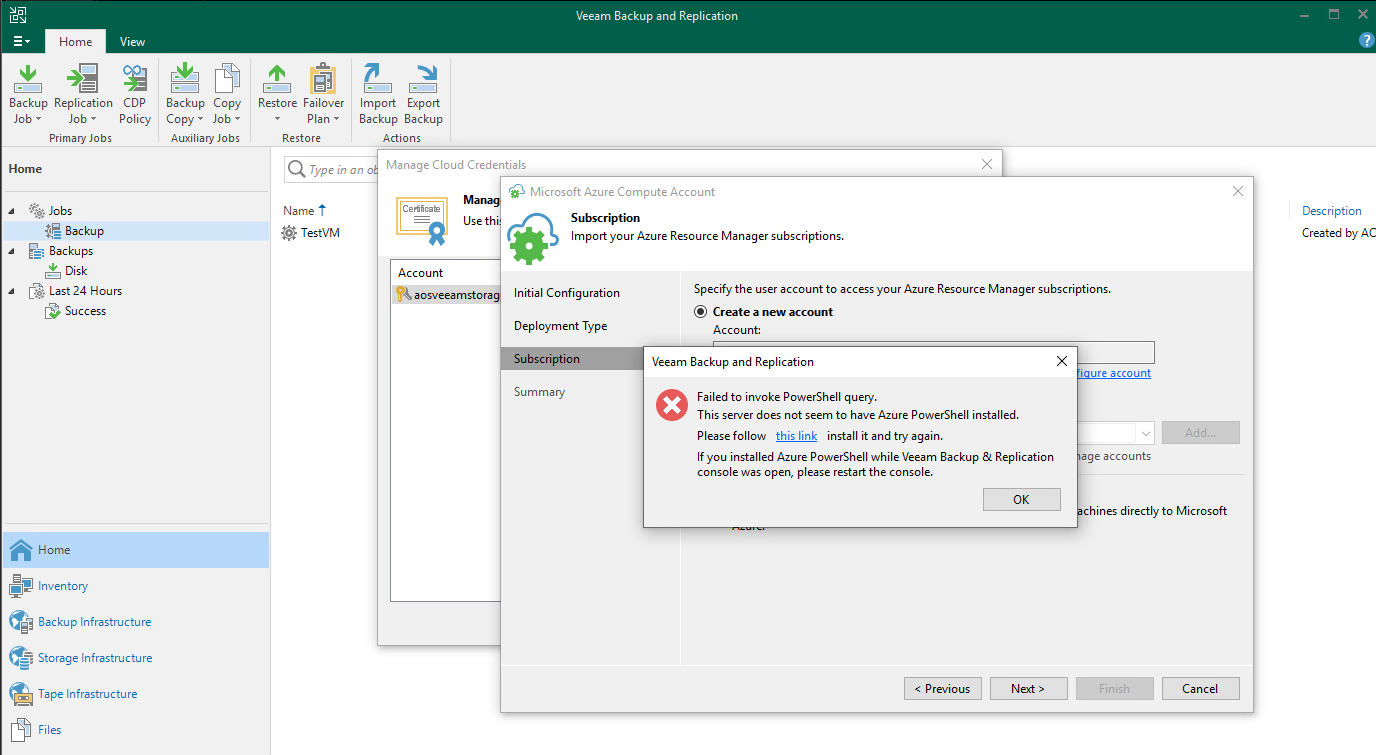Click the TestVM job gear icon

click(290, 233)
